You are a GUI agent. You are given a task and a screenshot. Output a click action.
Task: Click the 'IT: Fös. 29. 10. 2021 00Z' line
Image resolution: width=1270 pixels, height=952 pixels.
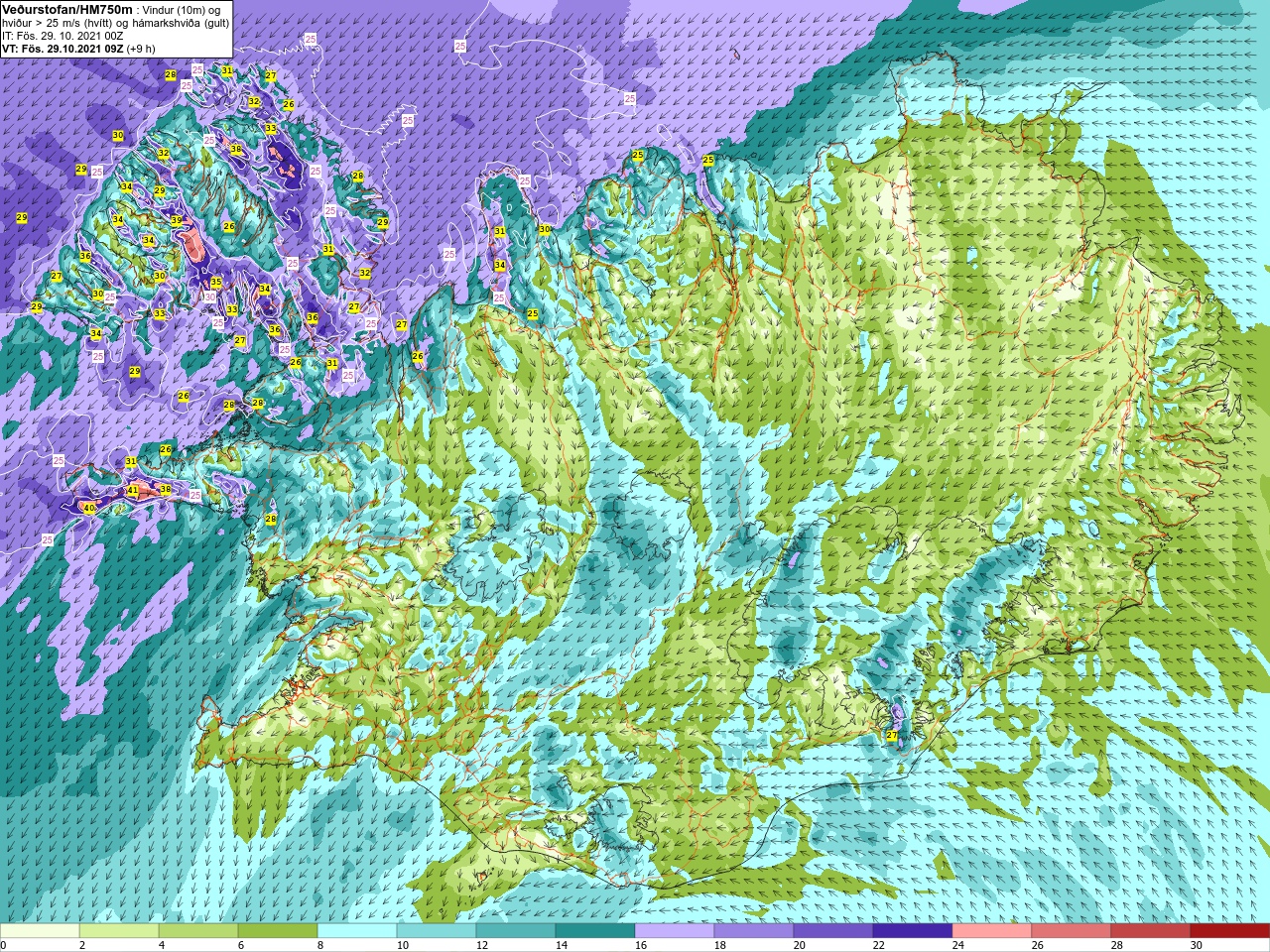63,36
